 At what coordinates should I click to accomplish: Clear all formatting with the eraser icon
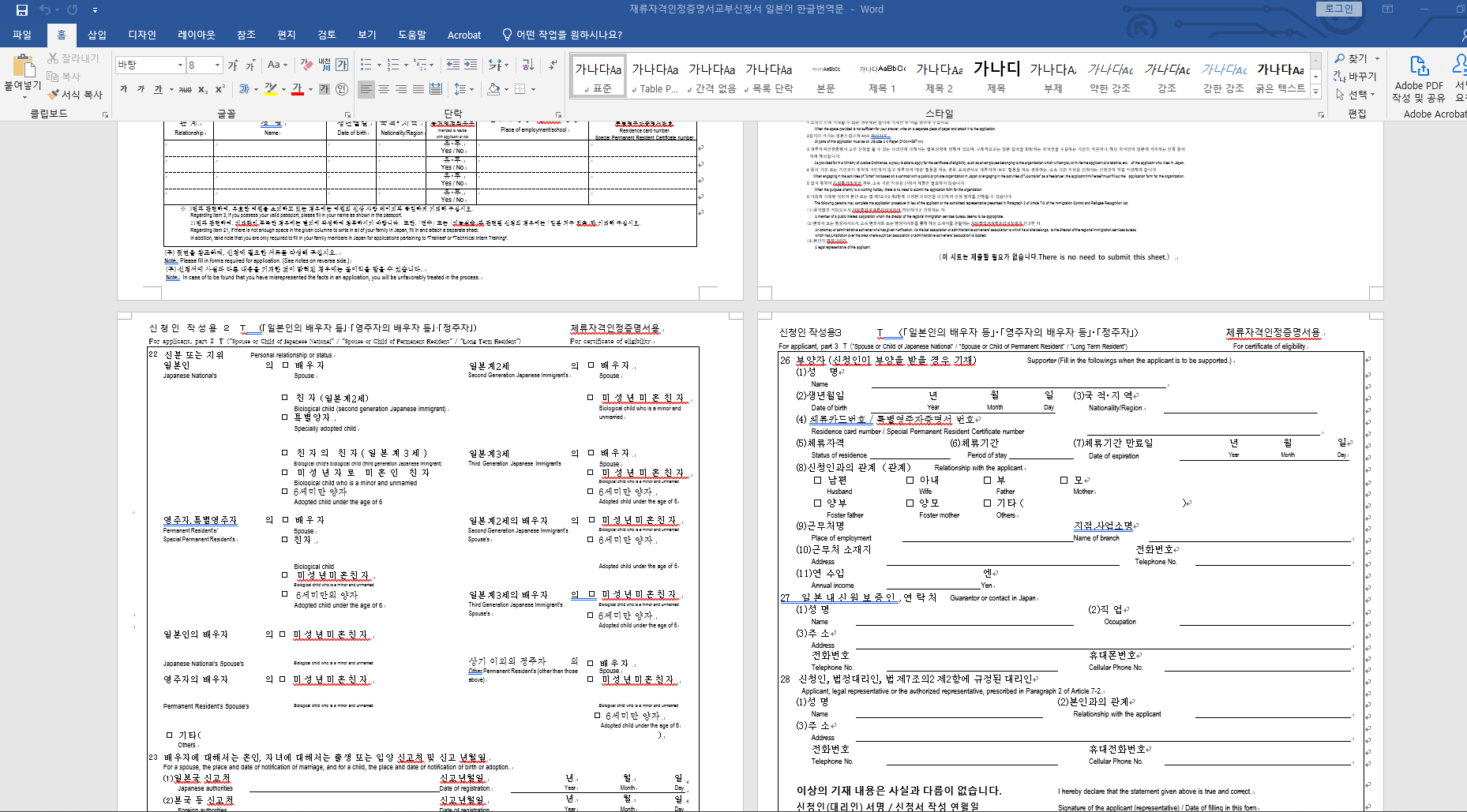click(307, 65)
